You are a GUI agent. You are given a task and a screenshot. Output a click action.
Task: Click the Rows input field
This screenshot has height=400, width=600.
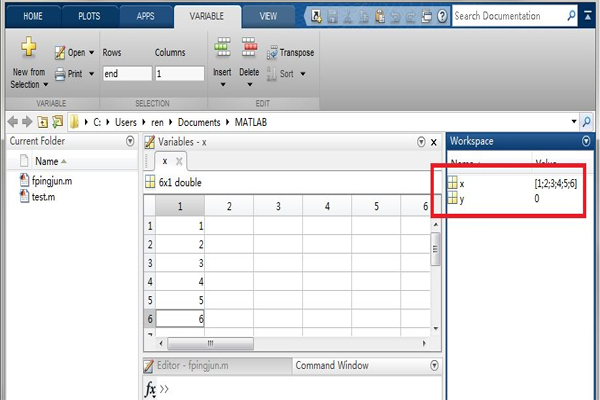127,73
